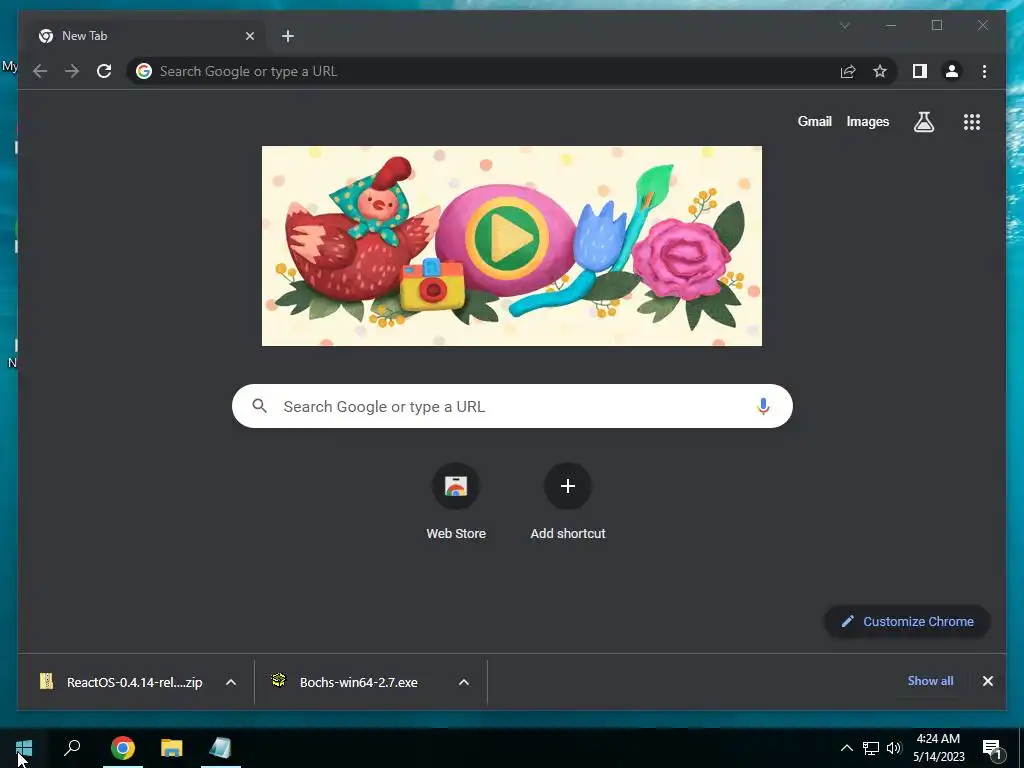
Task: Open the network status tray icon
Action: (x=871, y=748)
